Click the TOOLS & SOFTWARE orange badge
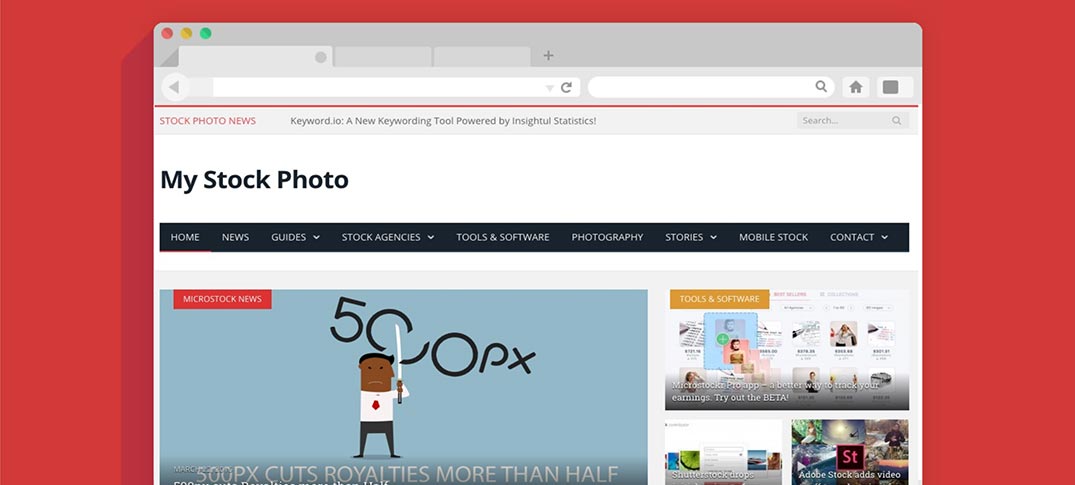The width and height of the screenshot is (1075, 485). point(719,299)
